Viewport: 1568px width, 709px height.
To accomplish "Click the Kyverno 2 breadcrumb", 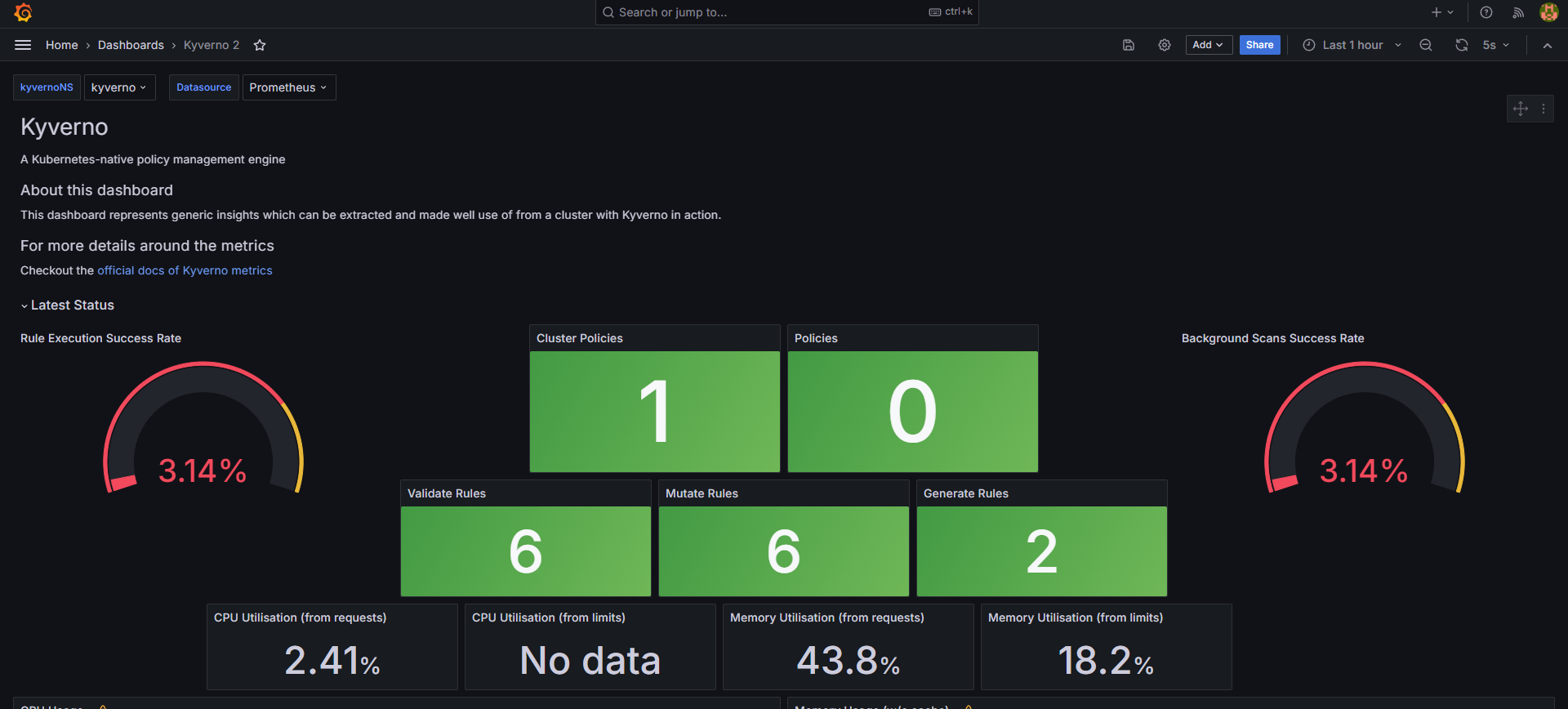I will 212,45.
